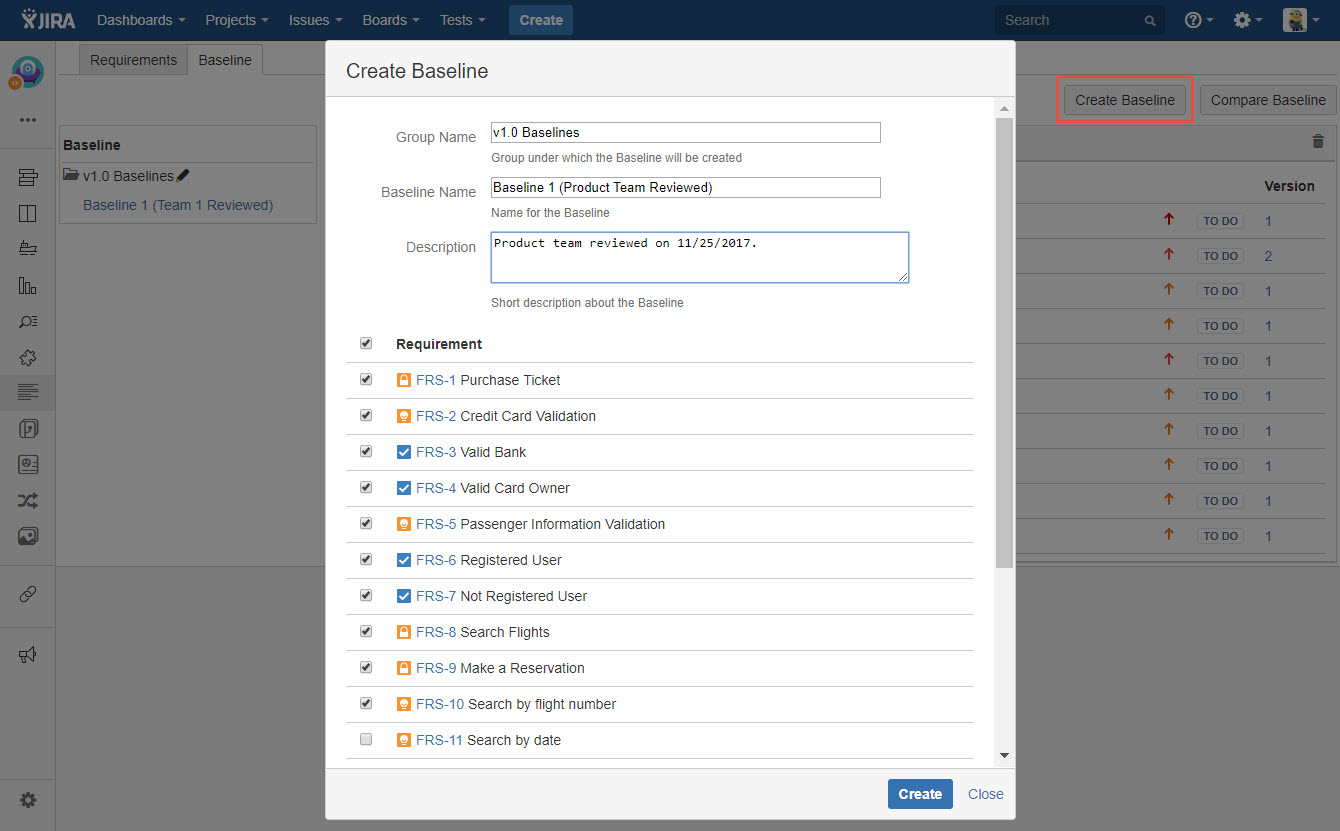1340x831 pixels.
Task: Open Baseline 1 (Team 1 Reviewed) link
Action: [x=178, y=205]
